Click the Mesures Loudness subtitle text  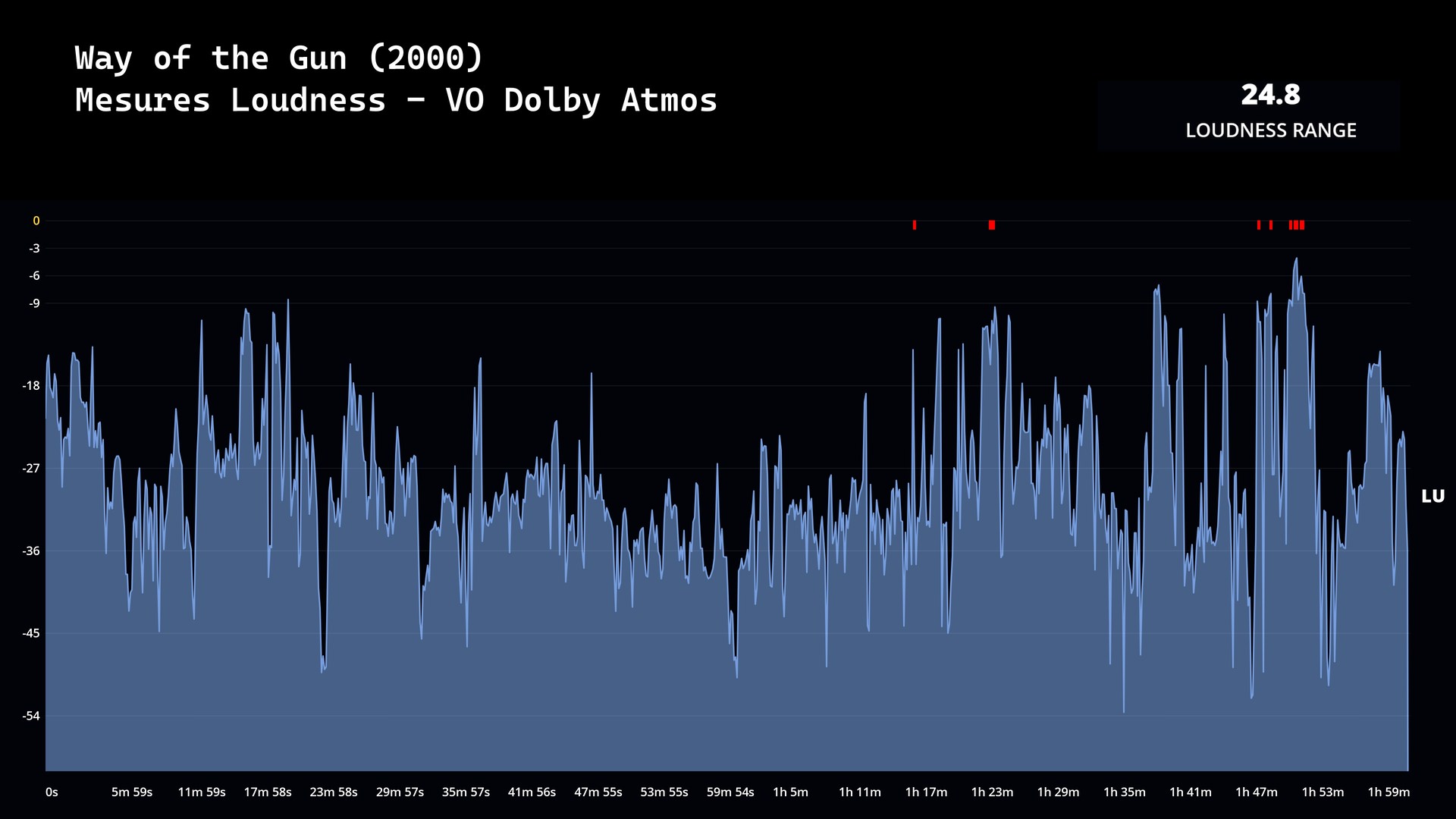[x=396, y=100]
